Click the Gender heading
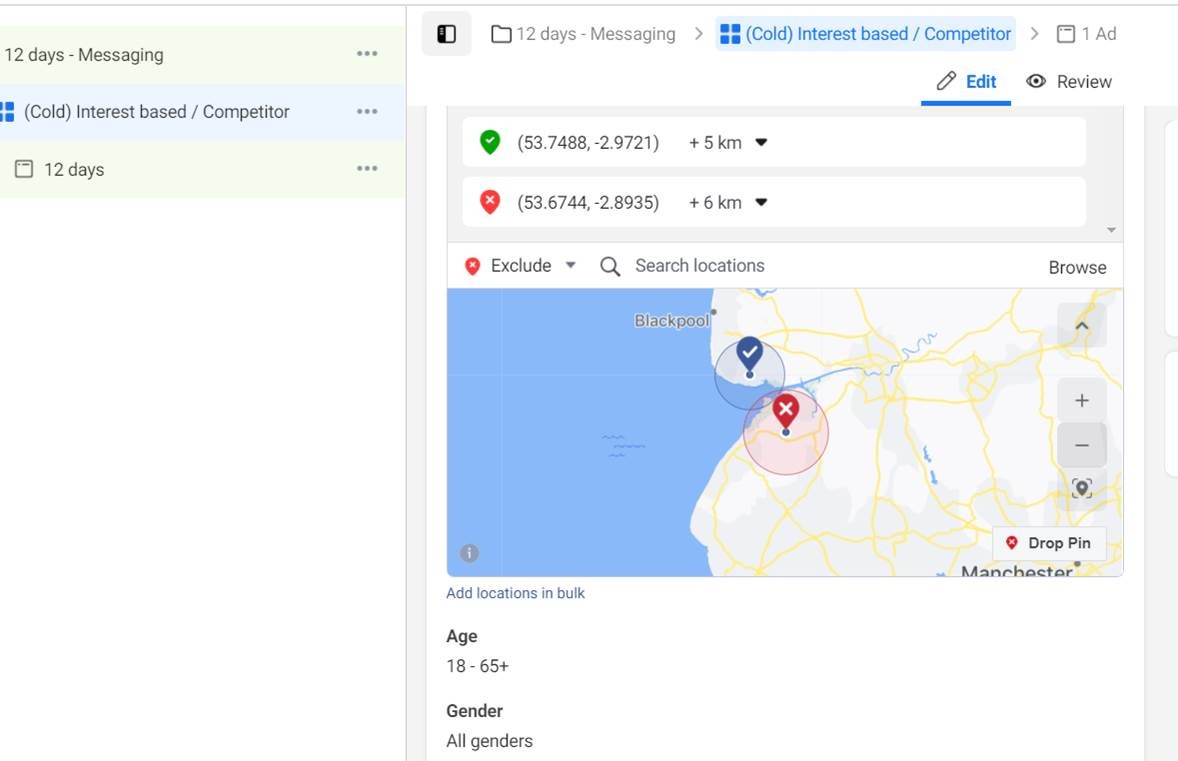Viewport: 1178px width, 761px height. click(475, 711)
